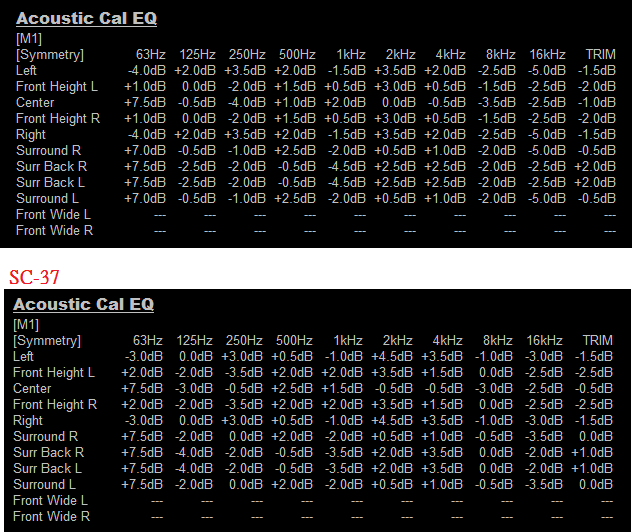Click '[Symmetry]' in the SC-37 table
This screenshot has width=632, height=532.
[x=47, y=341]
